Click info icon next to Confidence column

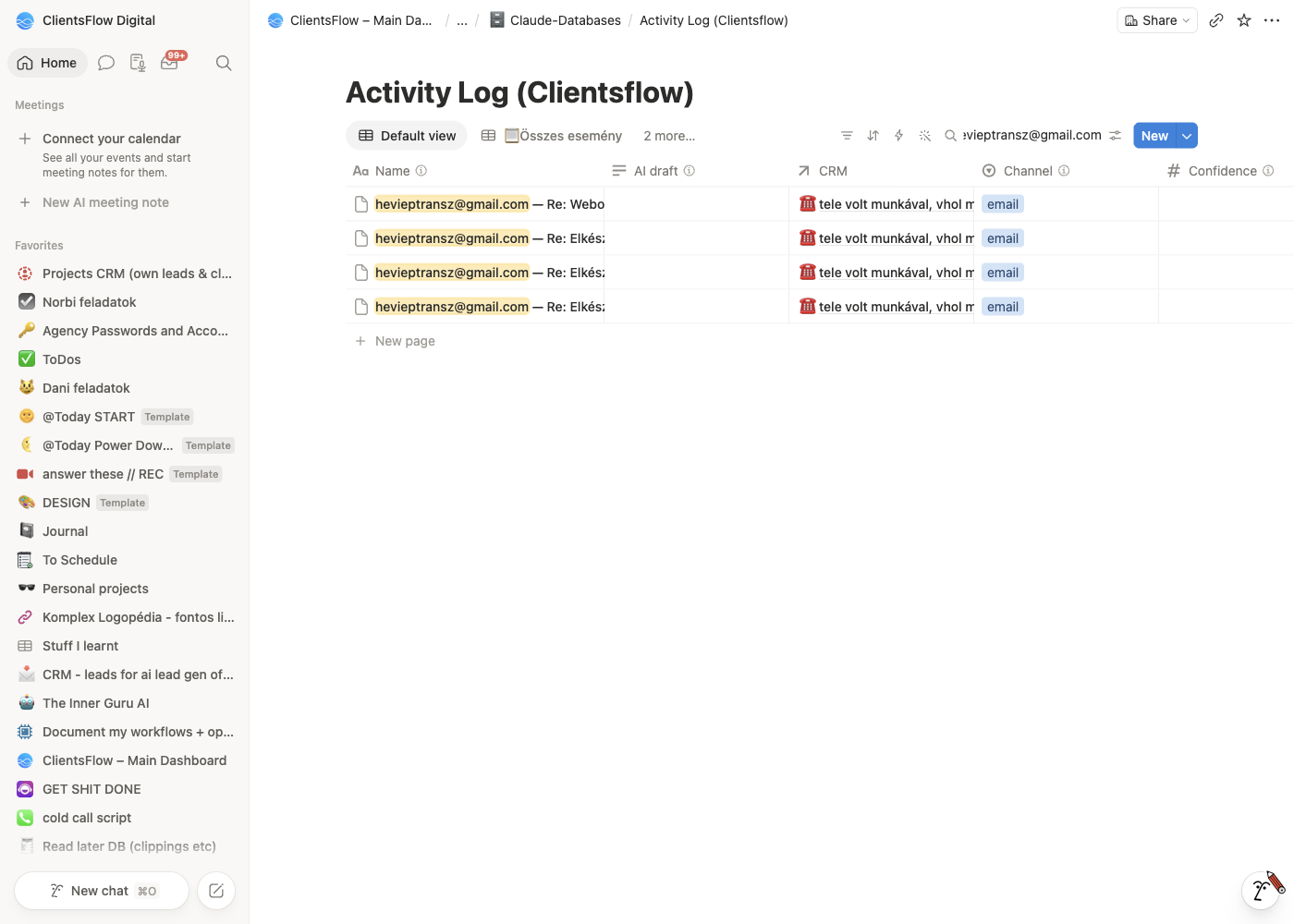pyautogui.click(x=1268, y=171)
